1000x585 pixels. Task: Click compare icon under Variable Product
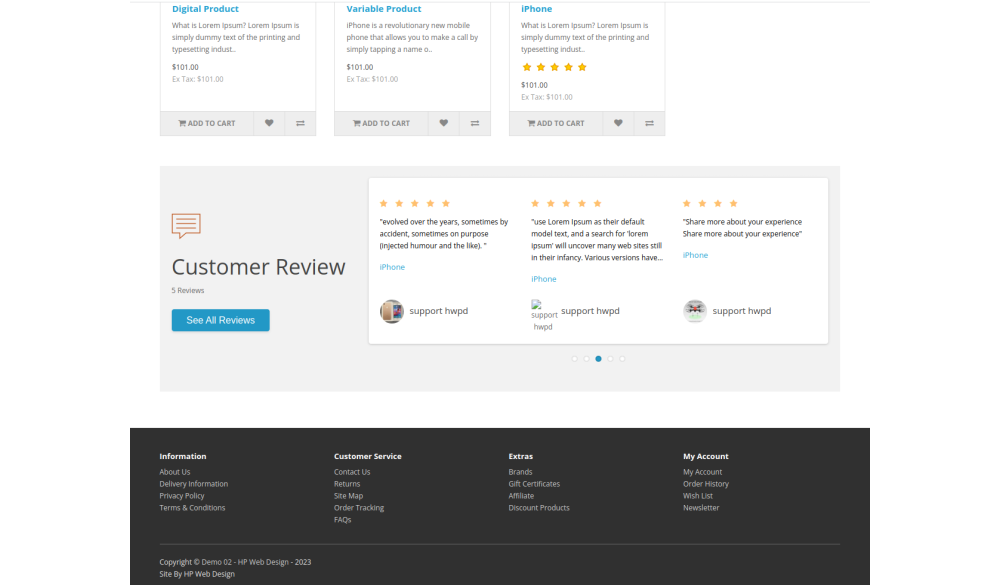475,123
